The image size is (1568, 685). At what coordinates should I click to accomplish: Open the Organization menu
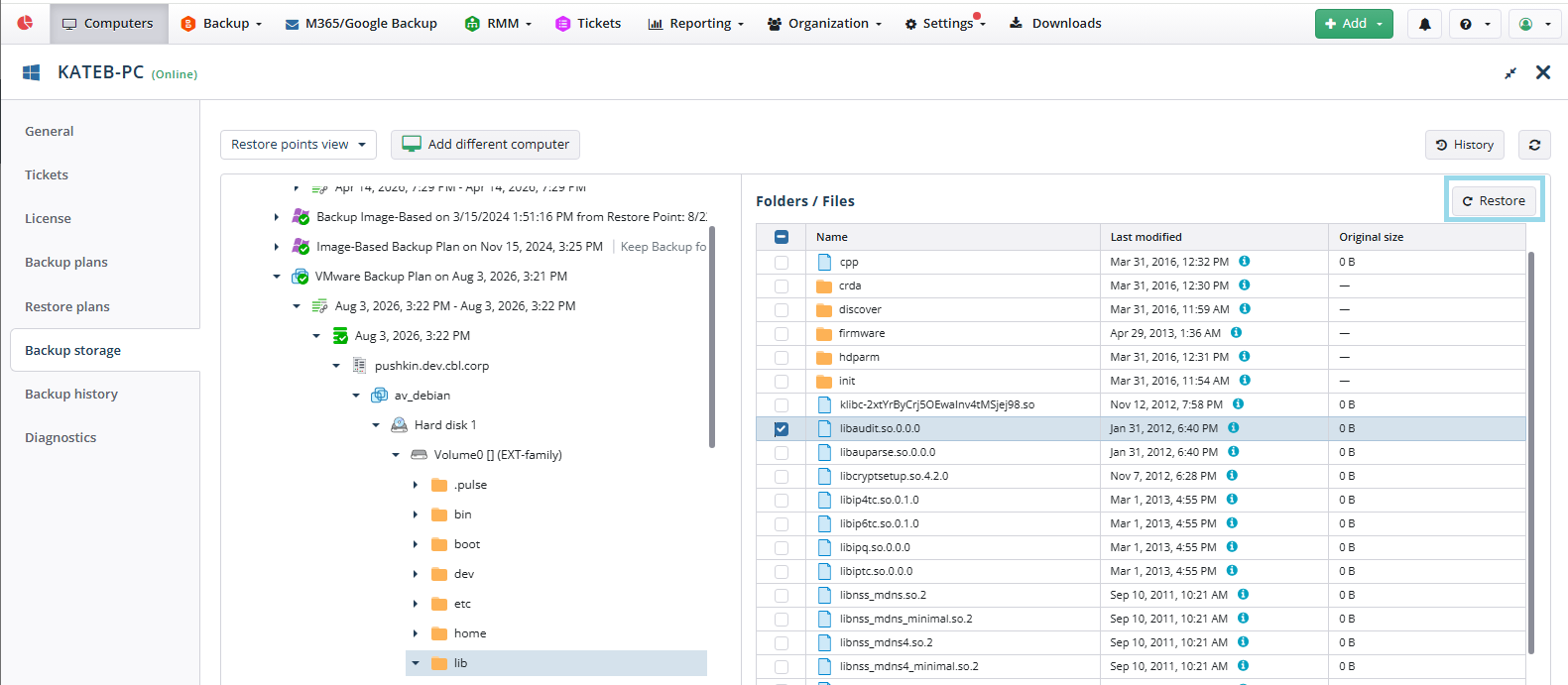tap(824, 24)
